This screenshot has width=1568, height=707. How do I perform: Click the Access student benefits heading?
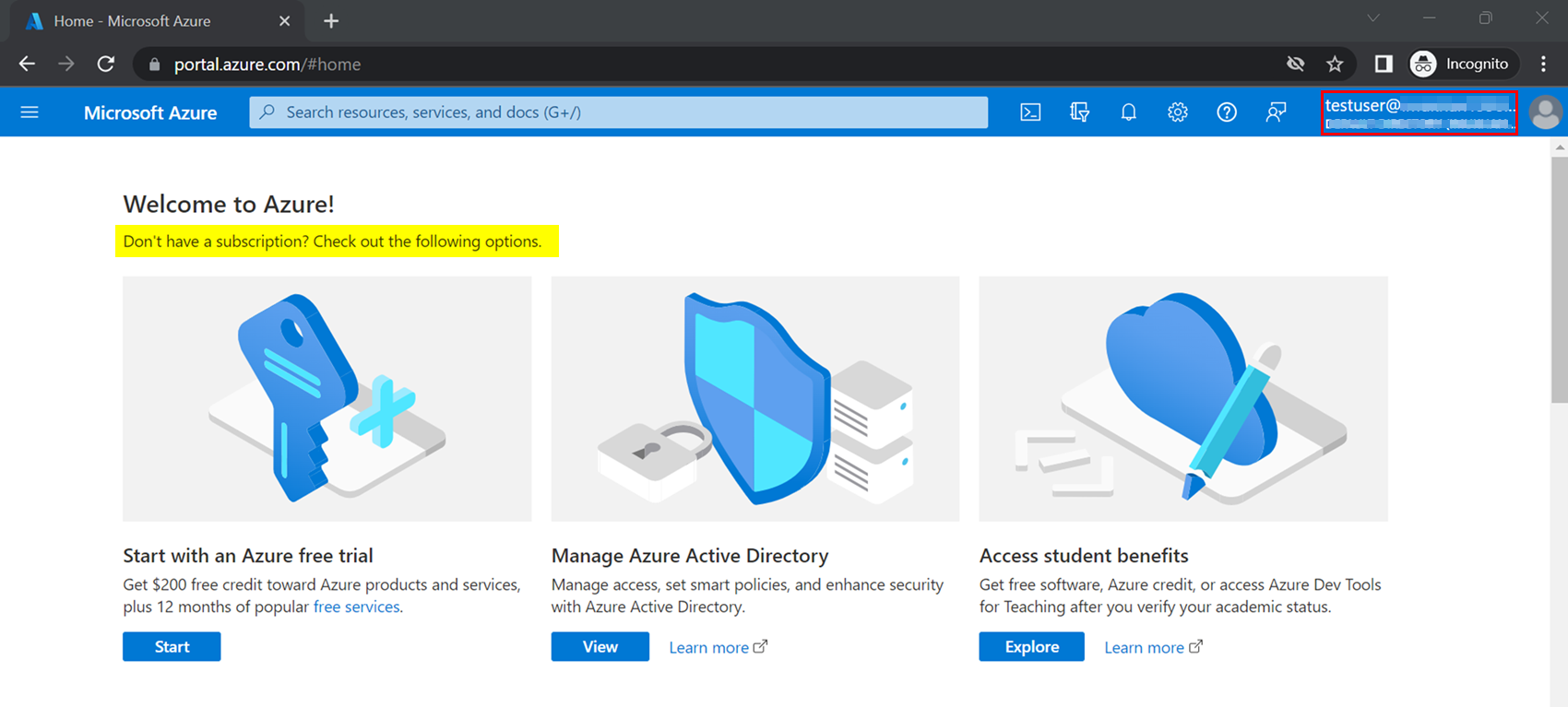[x=1084, y=556]
